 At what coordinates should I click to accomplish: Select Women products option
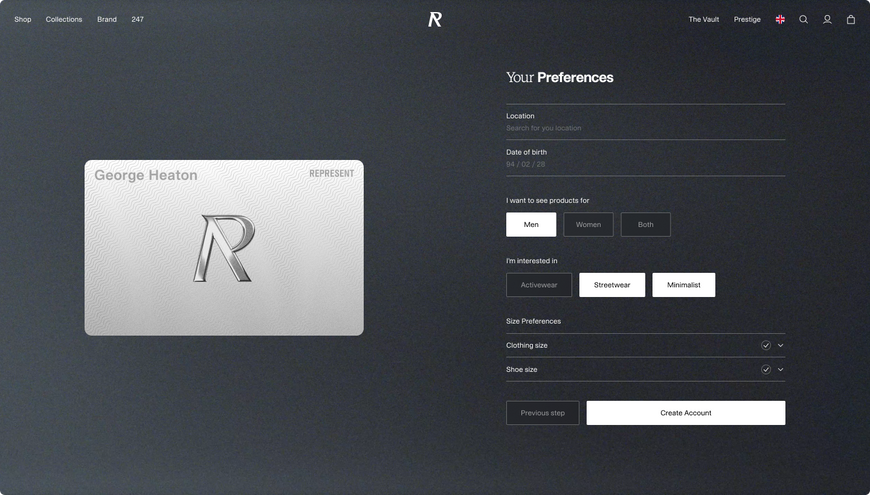click(588, 225)
